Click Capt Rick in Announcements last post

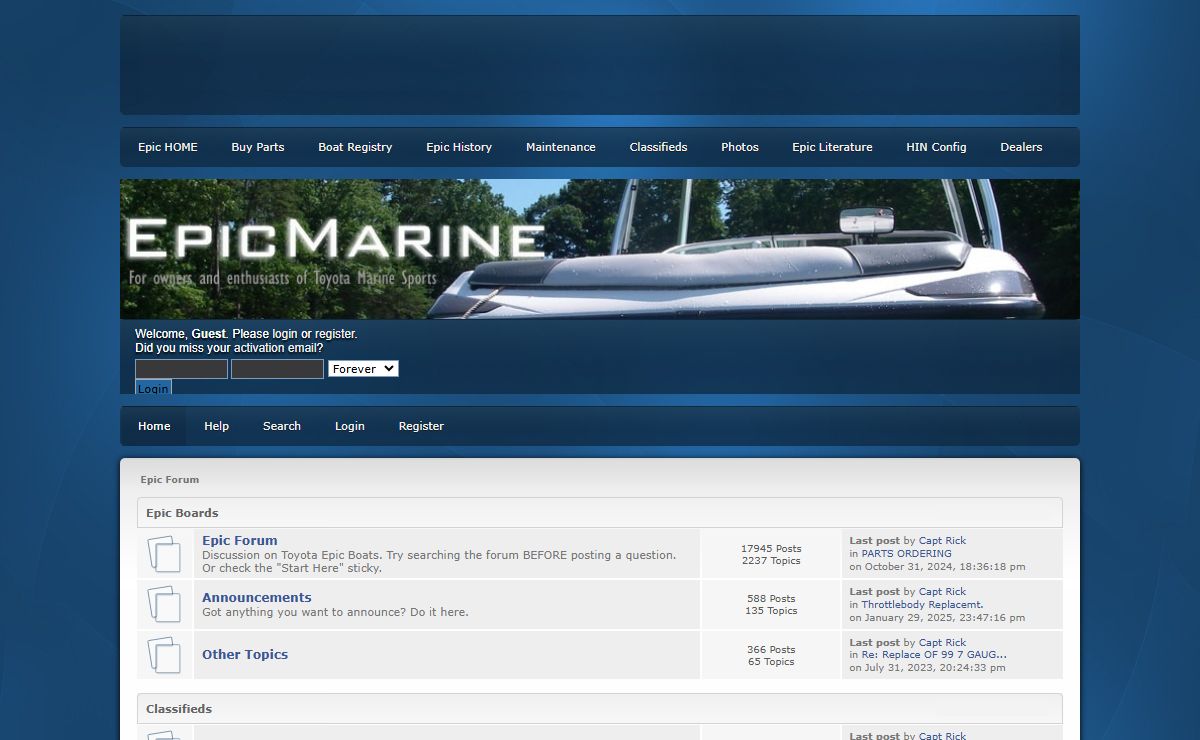[942, 592]
